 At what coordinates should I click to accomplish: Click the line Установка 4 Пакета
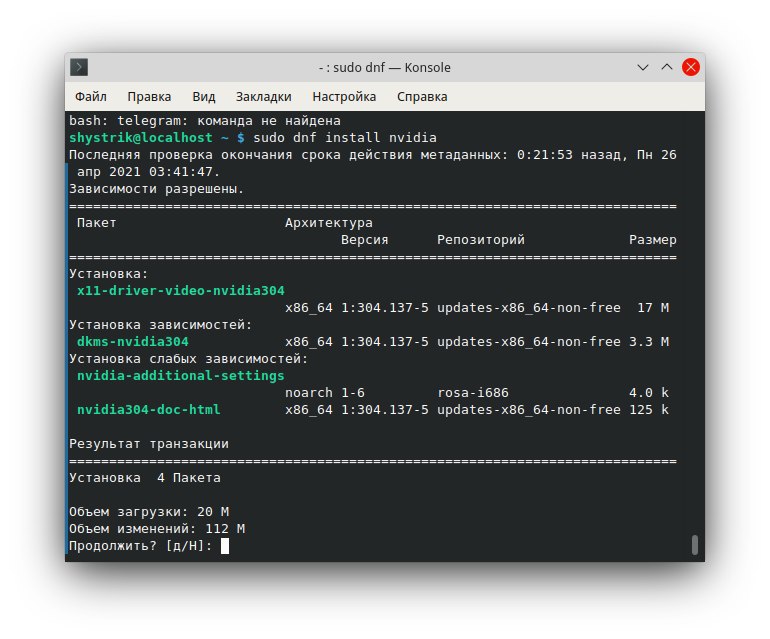145,478
